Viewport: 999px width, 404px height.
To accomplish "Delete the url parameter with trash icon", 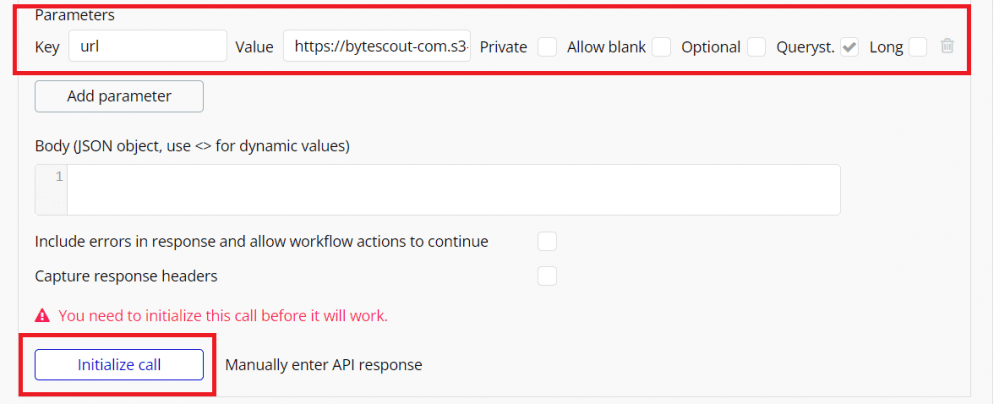I will 947,46.
